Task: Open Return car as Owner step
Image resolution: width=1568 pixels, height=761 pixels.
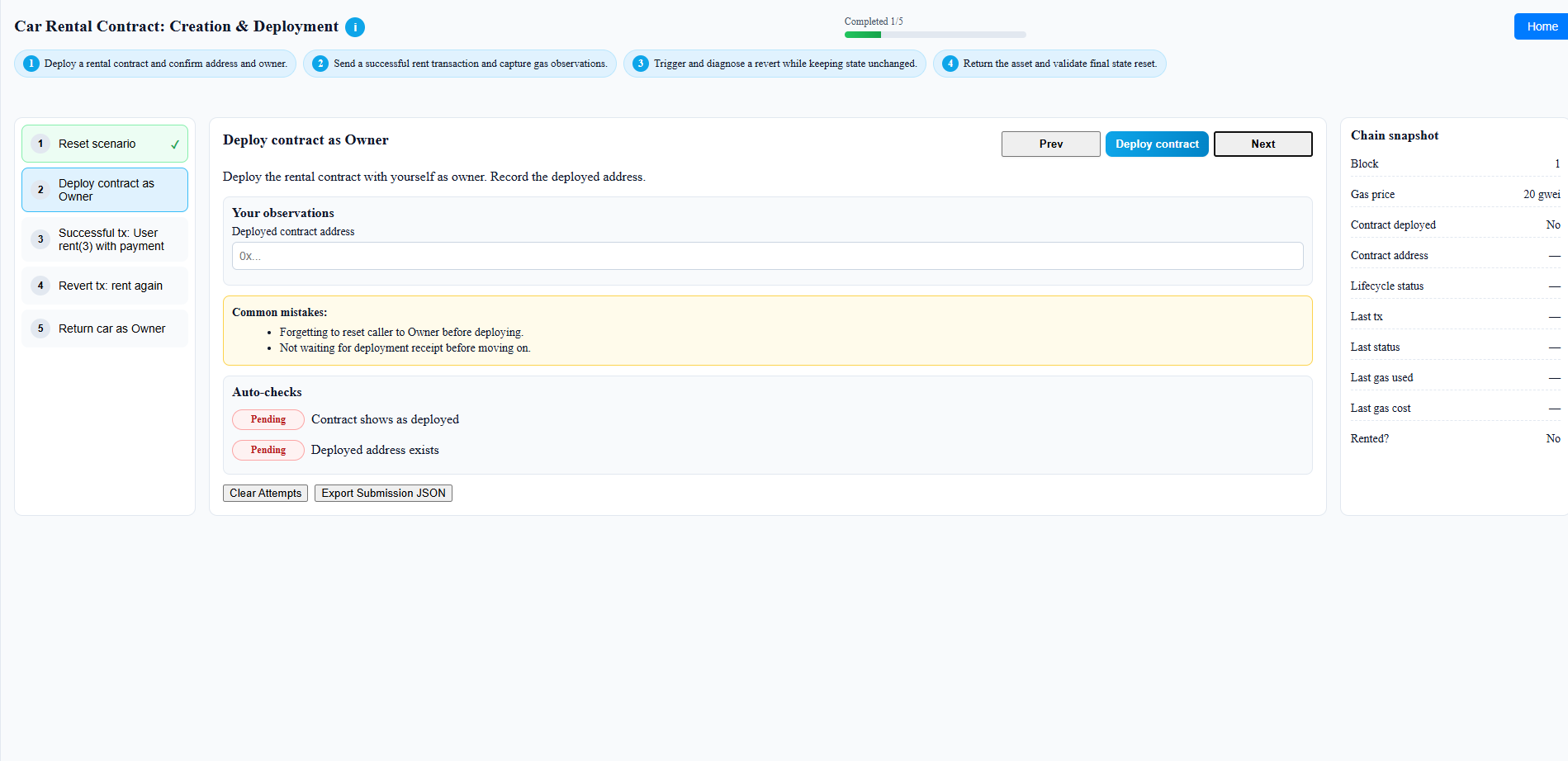Action: (x=111, y=329)
